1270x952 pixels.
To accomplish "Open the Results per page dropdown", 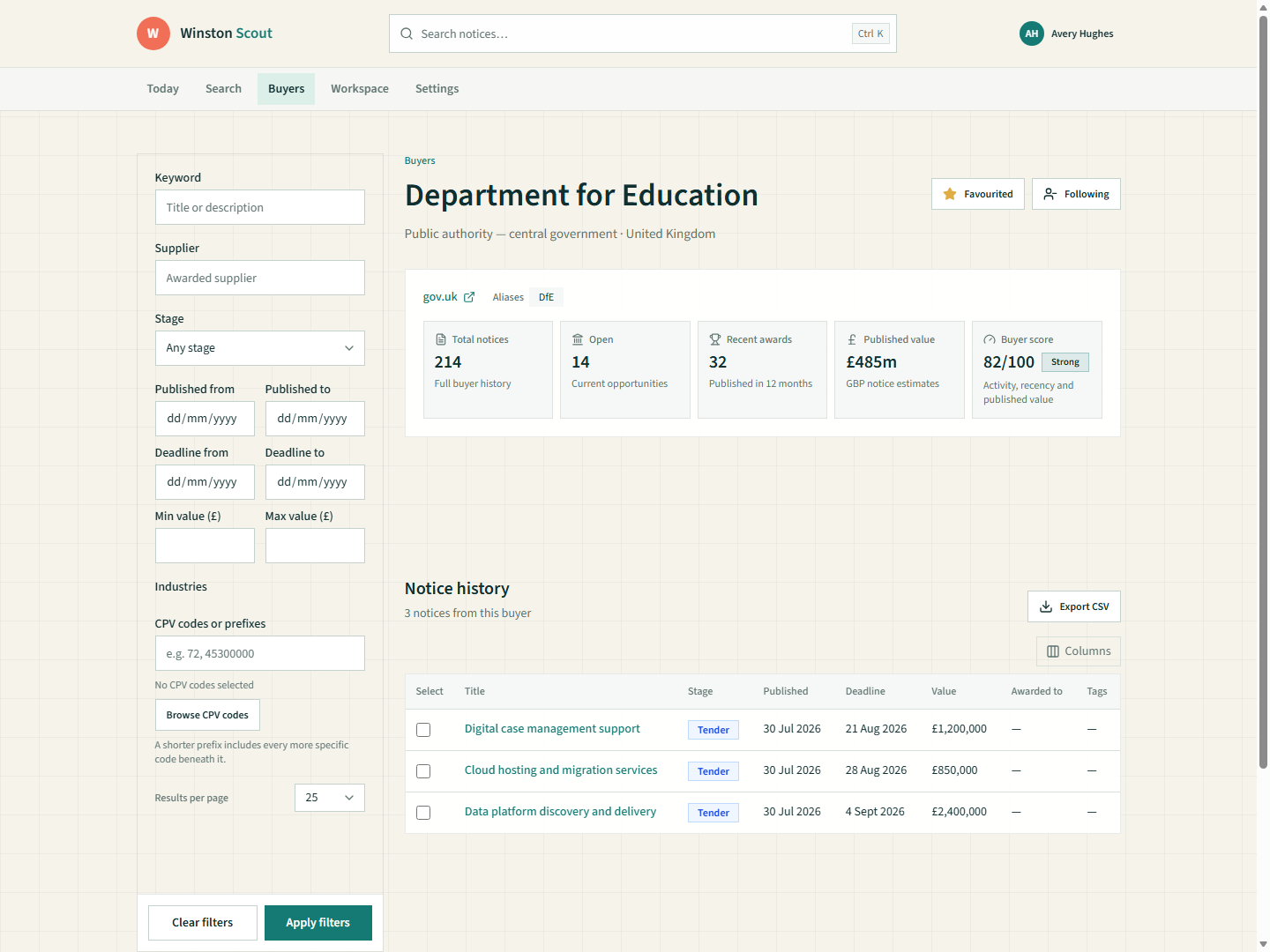I will 330,798.
